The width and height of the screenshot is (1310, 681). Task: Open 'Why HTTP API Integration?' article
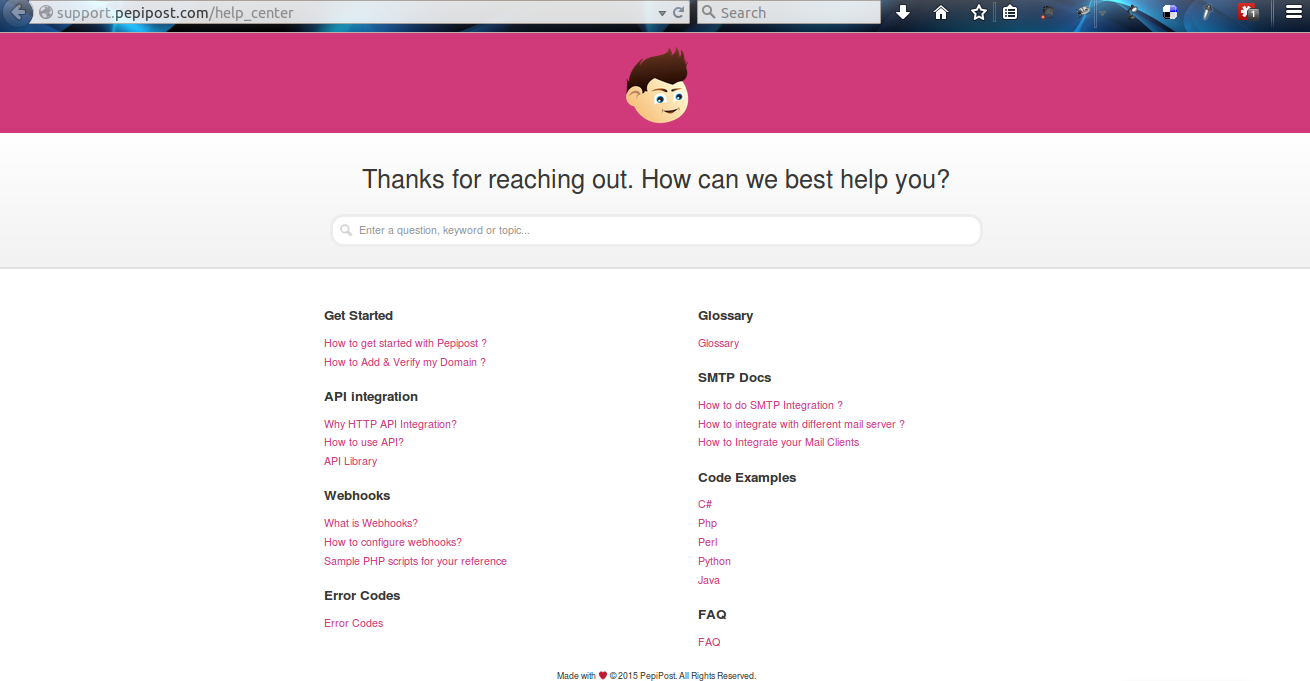[390, 424]
